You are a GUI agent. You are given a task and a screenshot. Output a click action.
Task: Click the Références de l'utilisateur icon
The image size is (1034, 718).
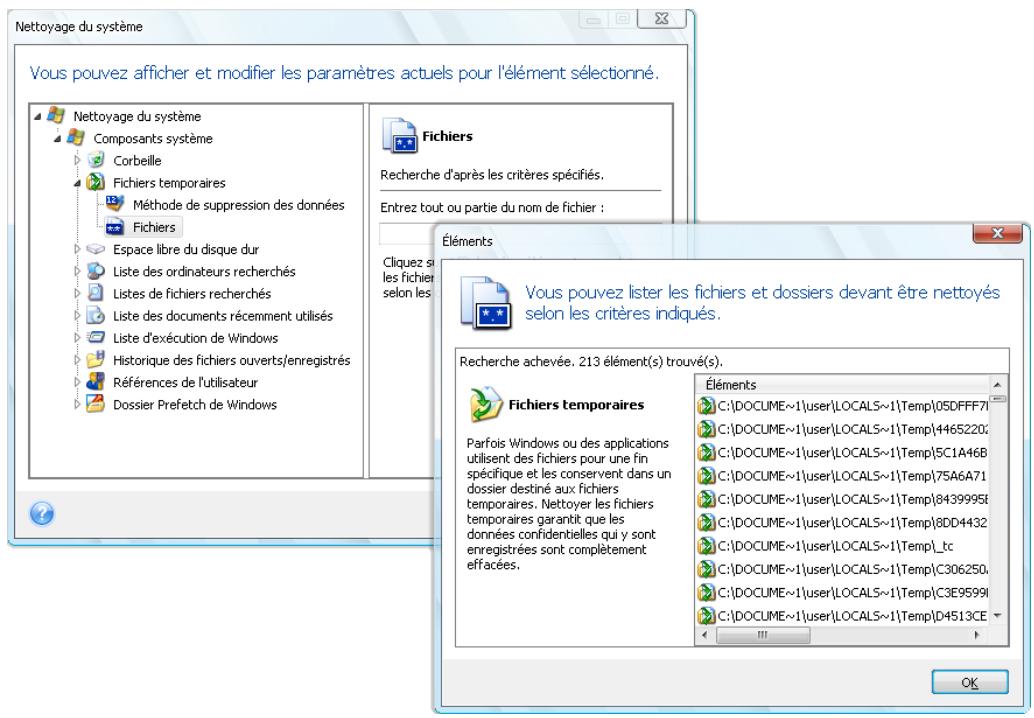[96, 382]
